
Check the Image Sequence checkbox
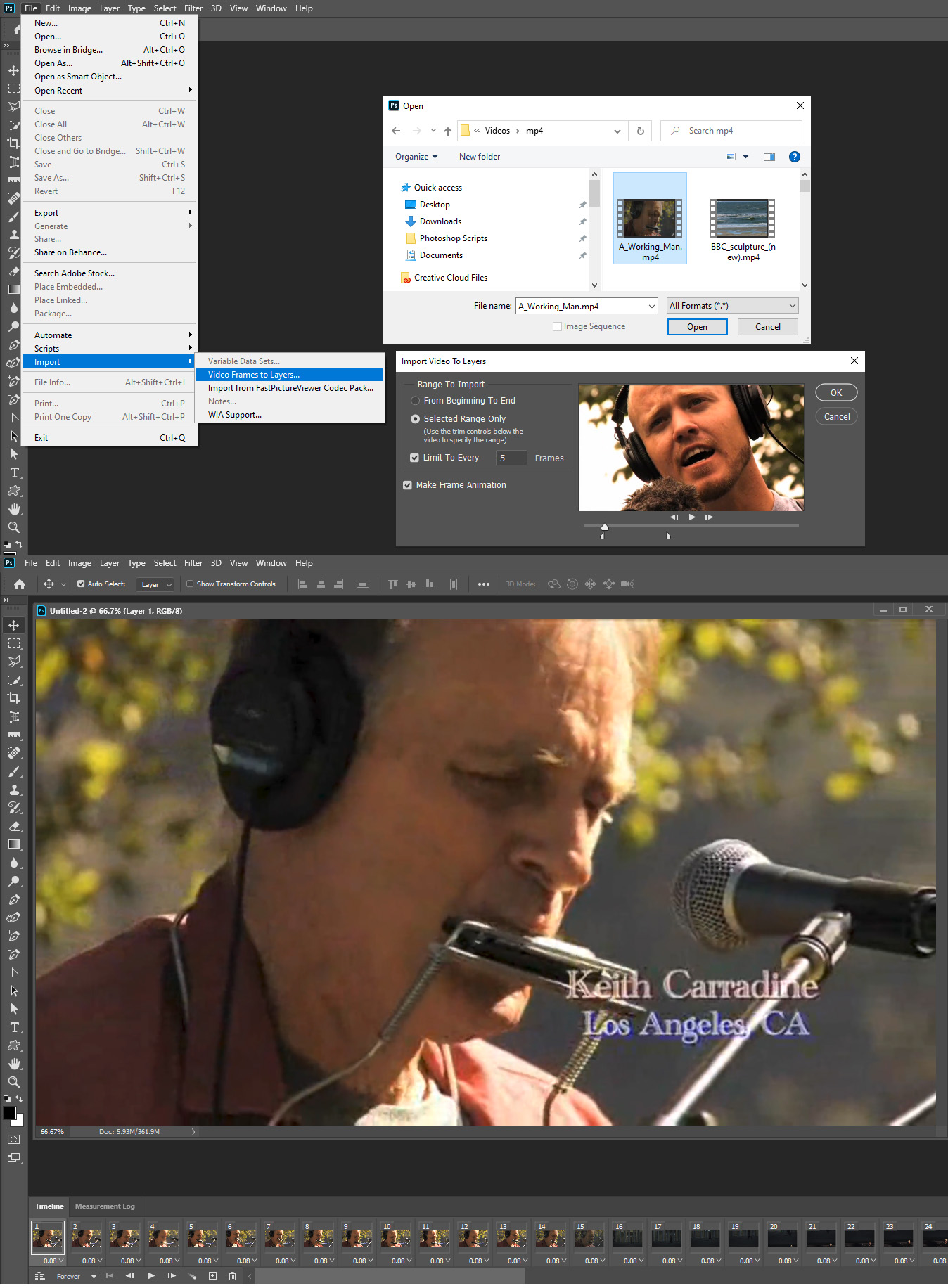coord(557,327)
